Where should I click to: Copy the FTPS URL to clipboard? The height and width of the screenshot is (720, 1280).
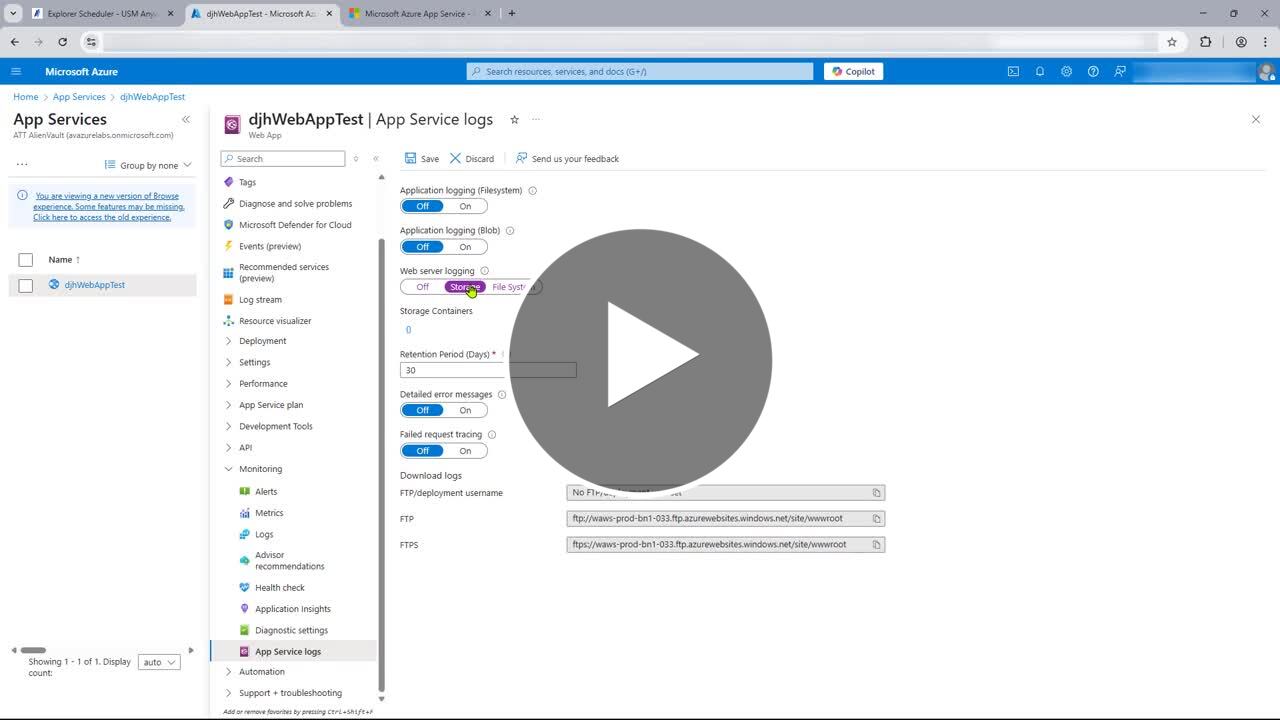(x=876, y=545)
